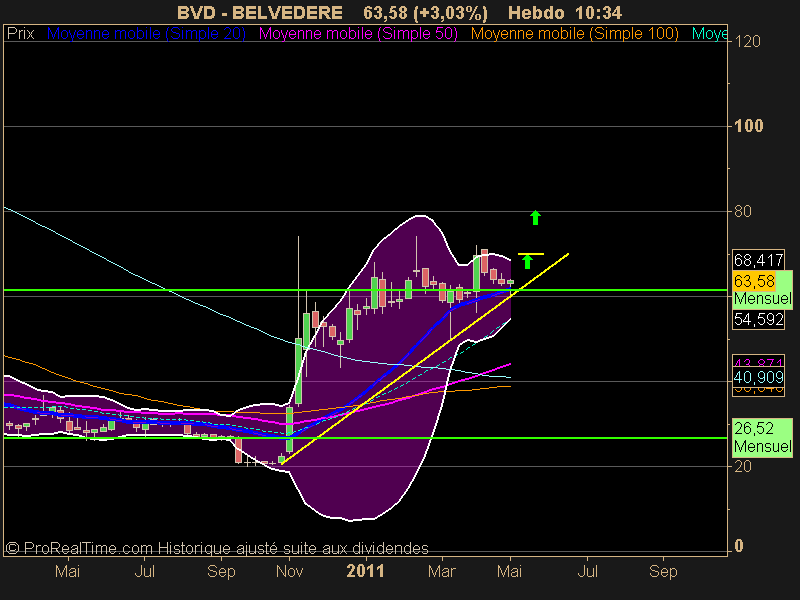The image size is (800, 600).
Task: Click the cyan 40,909 price label
Action: pyautogui.click(x=758, y=377)
